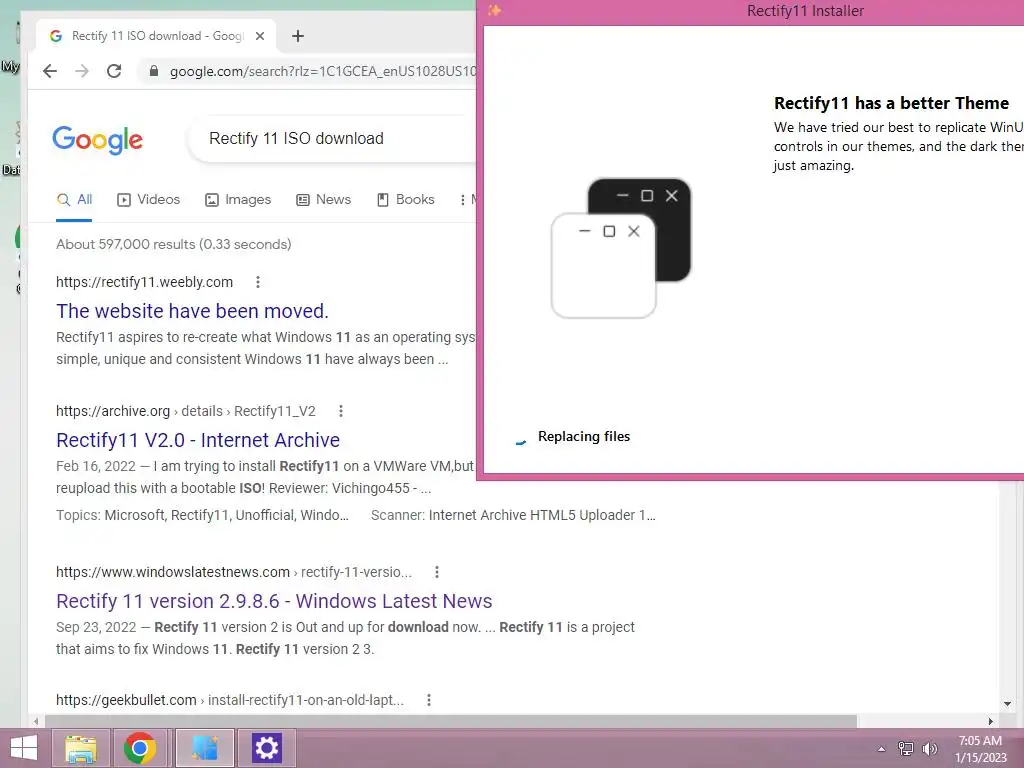The image size is (1024, 768).
Task: Click Chrome's forward navigation arrow
Action: coord(82,71)
